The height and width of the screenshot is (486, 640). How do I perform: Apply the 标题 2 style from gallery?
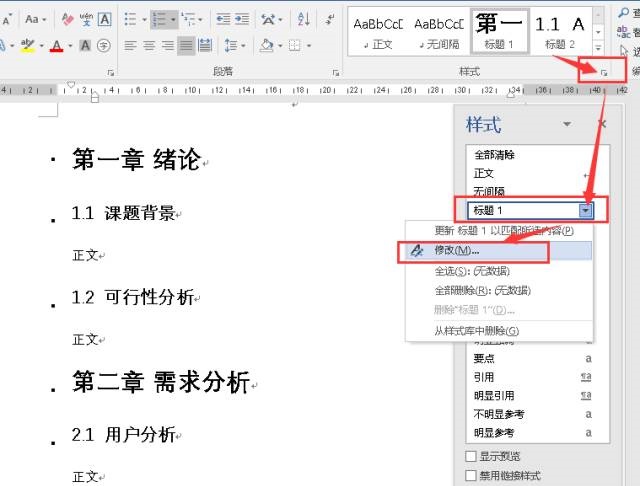562,30
